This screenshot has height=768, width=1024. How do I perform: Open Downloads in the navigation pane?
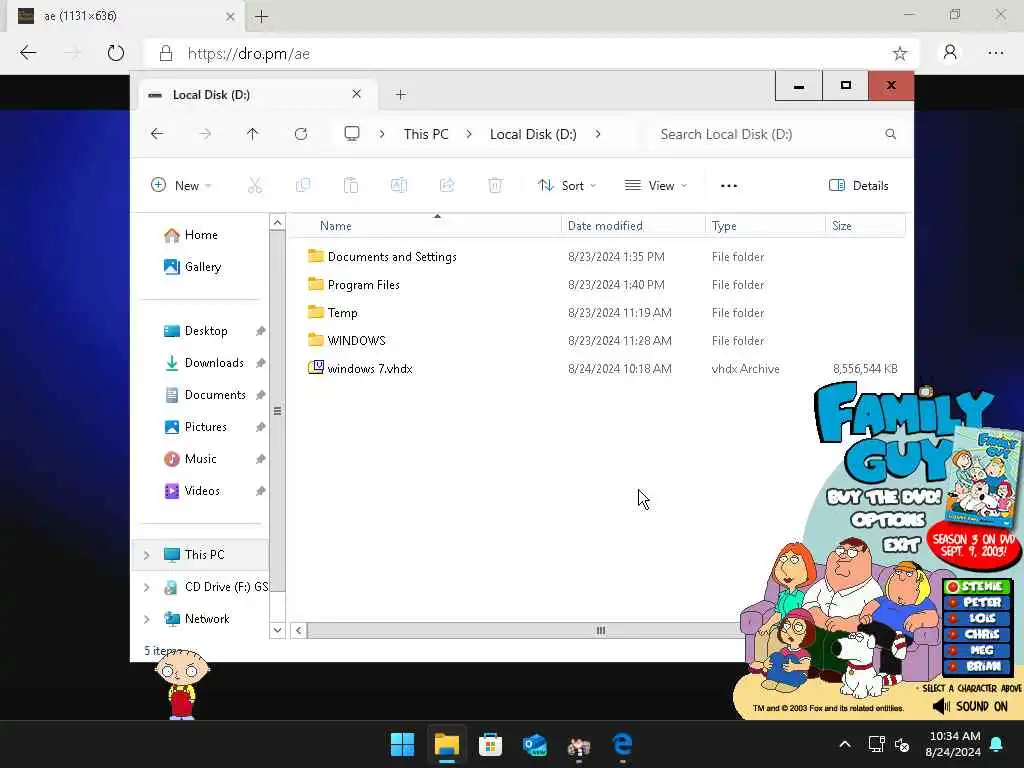click(204, 362)
